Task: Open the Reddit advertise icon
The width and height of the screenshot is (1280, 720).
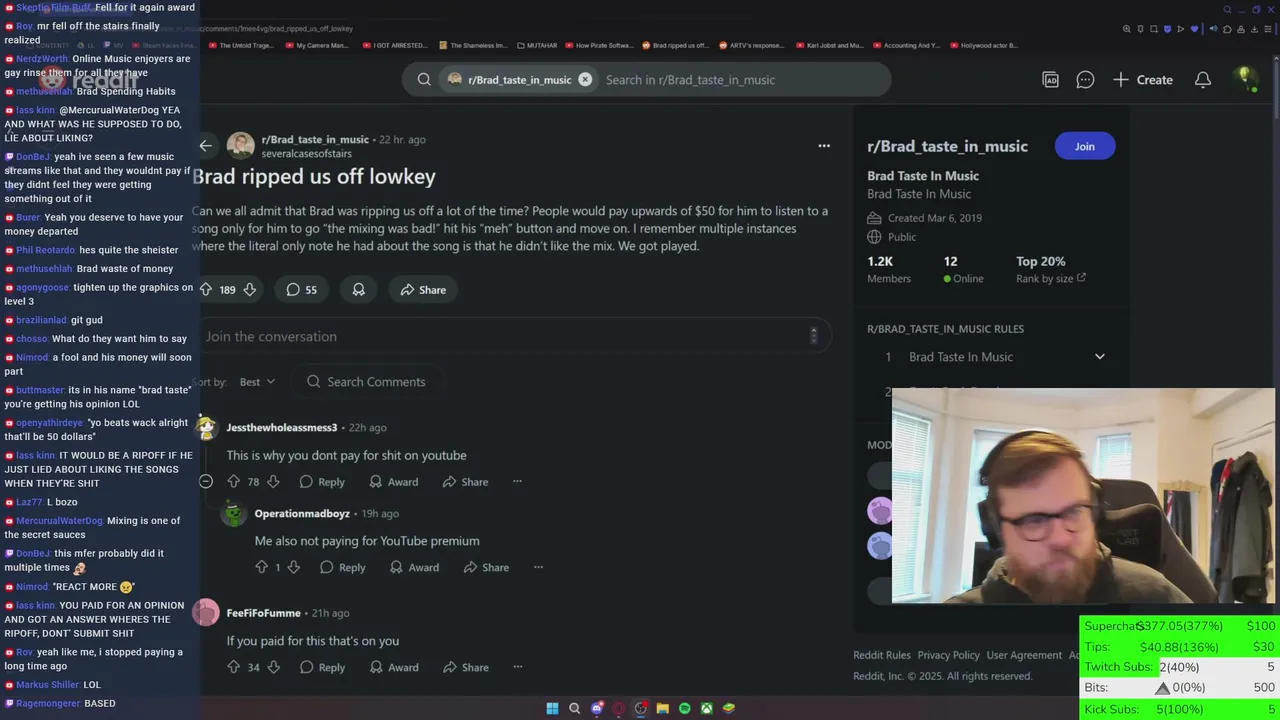Action: pos(1051,80)
